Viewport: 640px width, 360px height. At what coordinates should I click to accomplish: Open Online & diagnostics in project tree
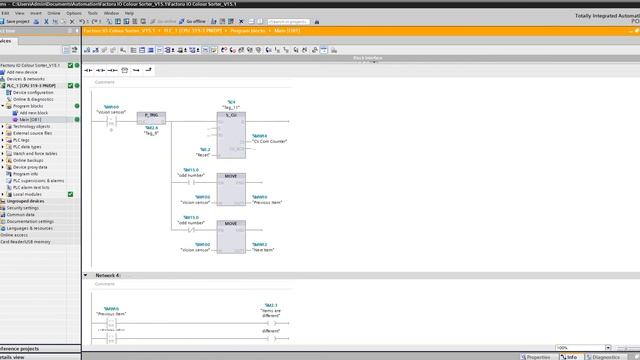(x=33, y=99)
